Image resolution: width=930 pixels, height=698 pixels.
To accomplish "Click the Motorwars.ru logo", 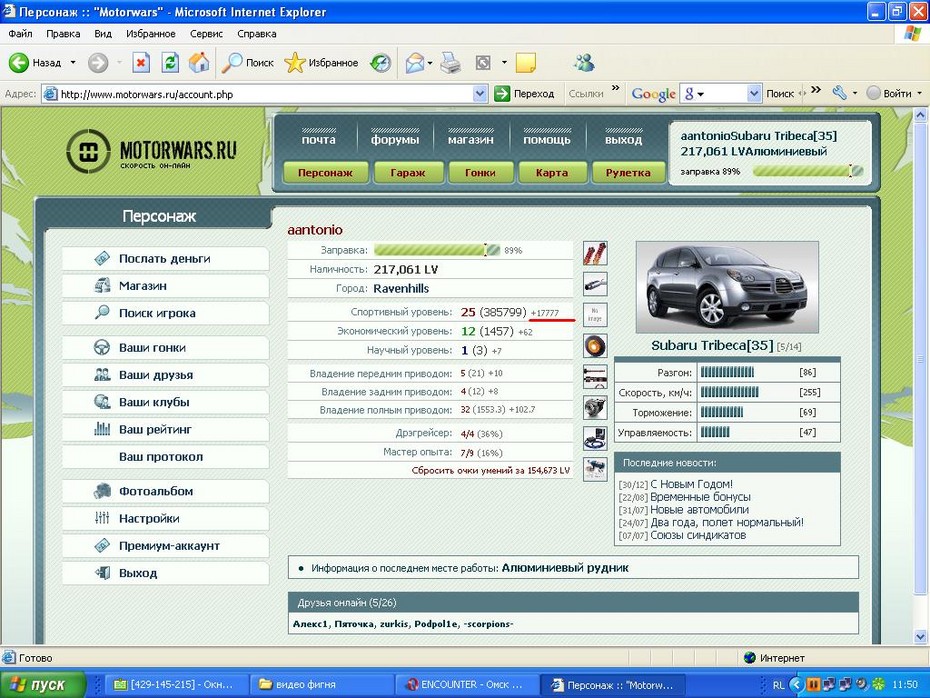I will click(152, 151).
